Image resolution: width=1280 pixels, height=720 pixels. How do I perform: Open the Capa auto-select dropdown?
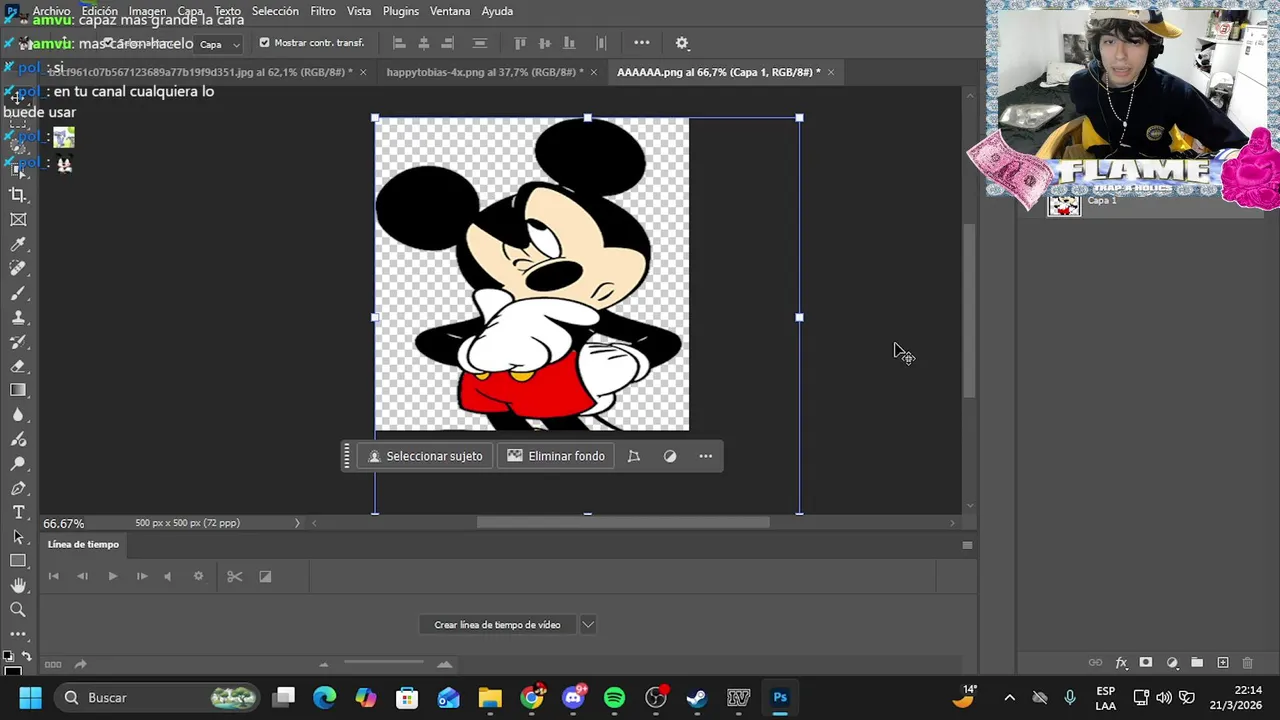click(220, 44)
